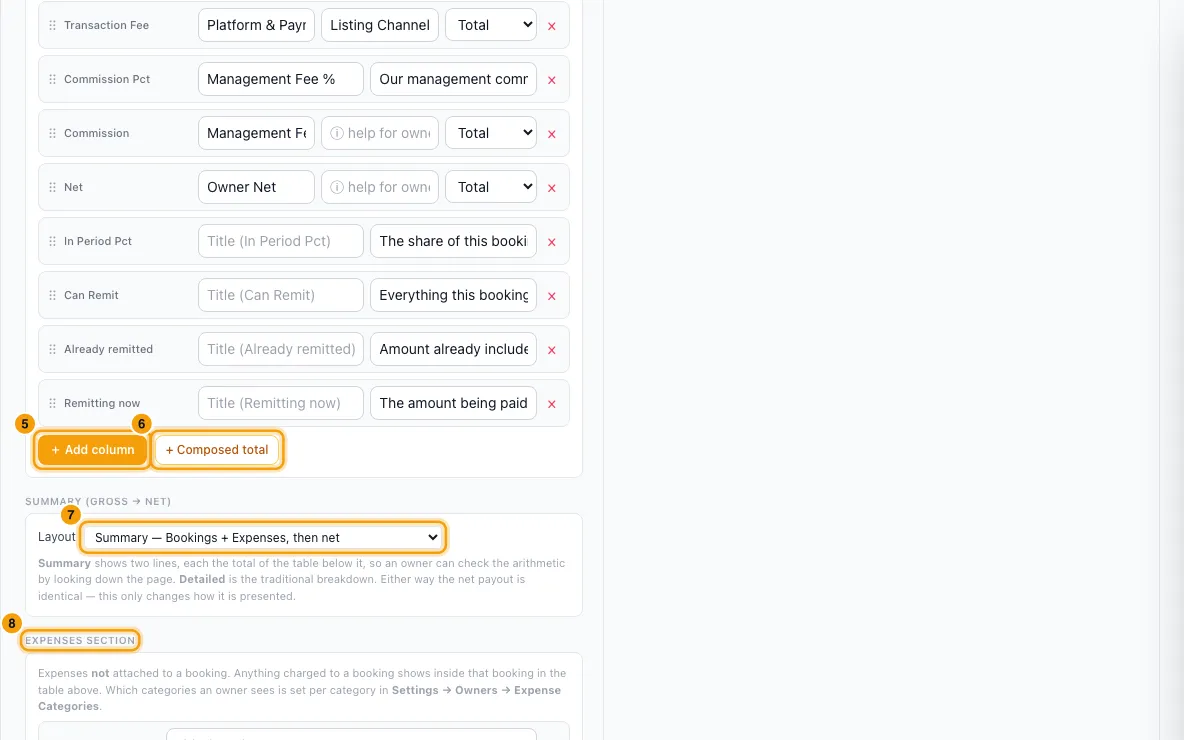This screenshot has width=1184, height=740.
Task: Click the Title (In Period Pct) field
Action: [x=281, y=241]
